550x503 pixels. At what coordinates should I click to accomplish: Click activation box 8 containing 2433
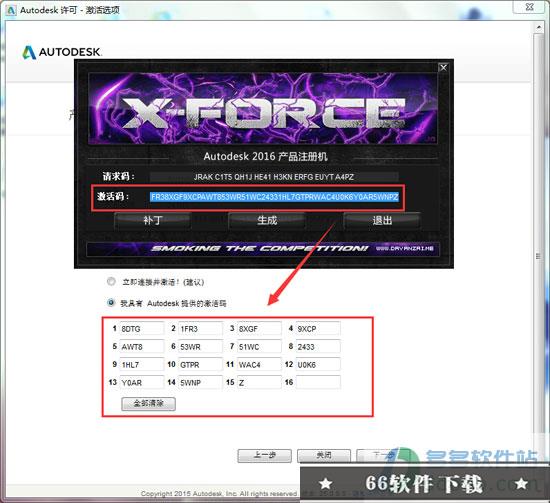click(318, 347)
